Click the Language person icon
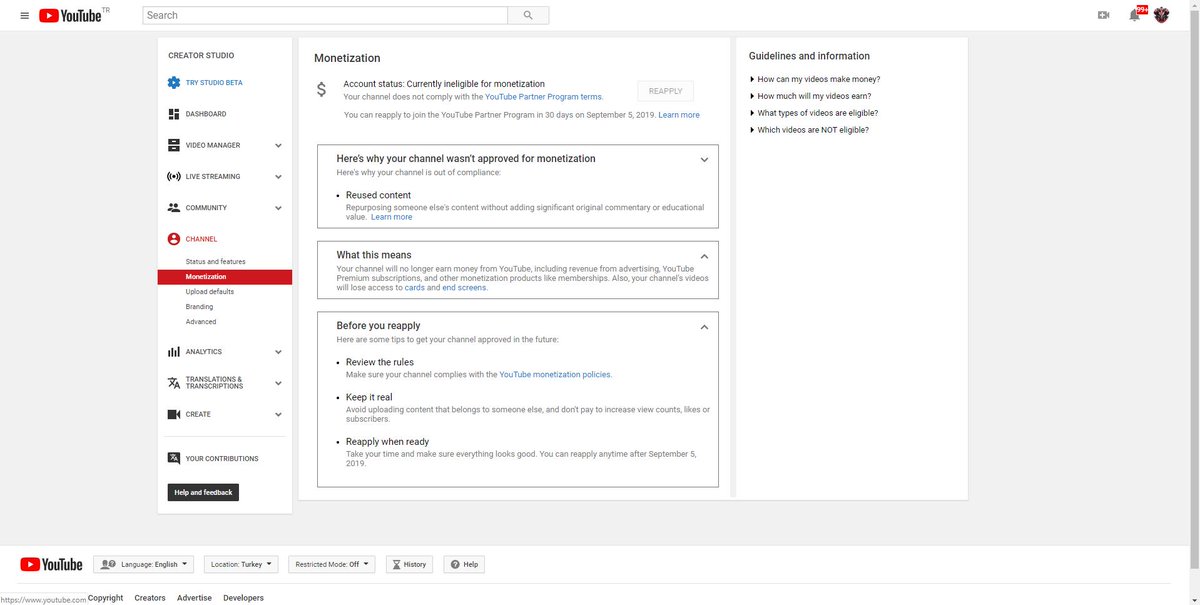1200x605 pixels. 108,564
